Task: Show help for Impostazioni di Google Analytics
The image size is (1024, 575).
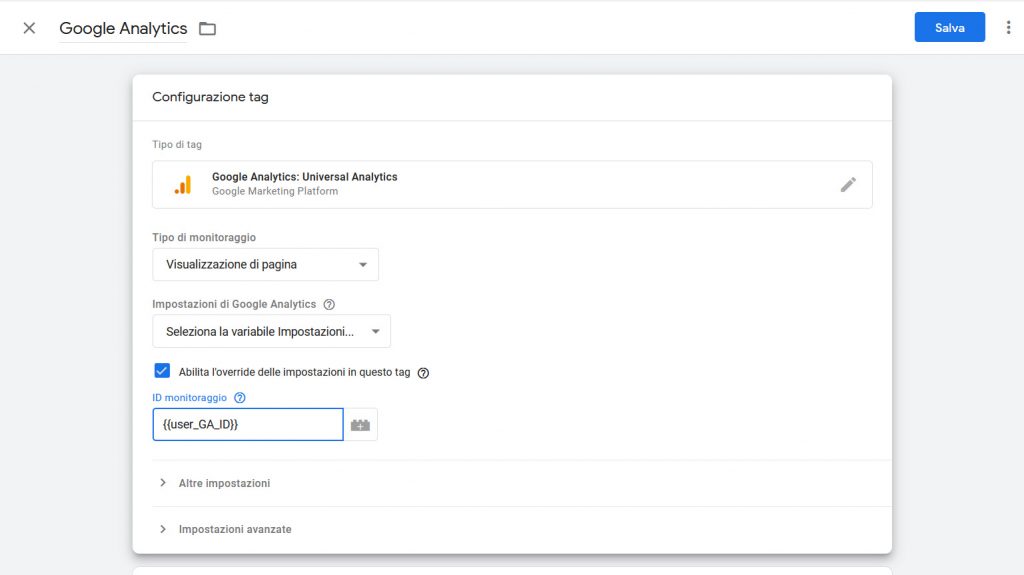Action: click(x=329, y=304)
